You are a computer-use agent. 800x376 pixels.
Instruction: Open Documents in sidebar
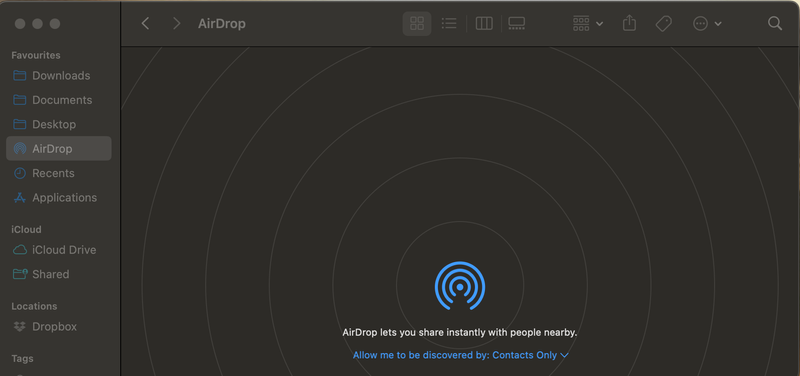pos(59,100)
